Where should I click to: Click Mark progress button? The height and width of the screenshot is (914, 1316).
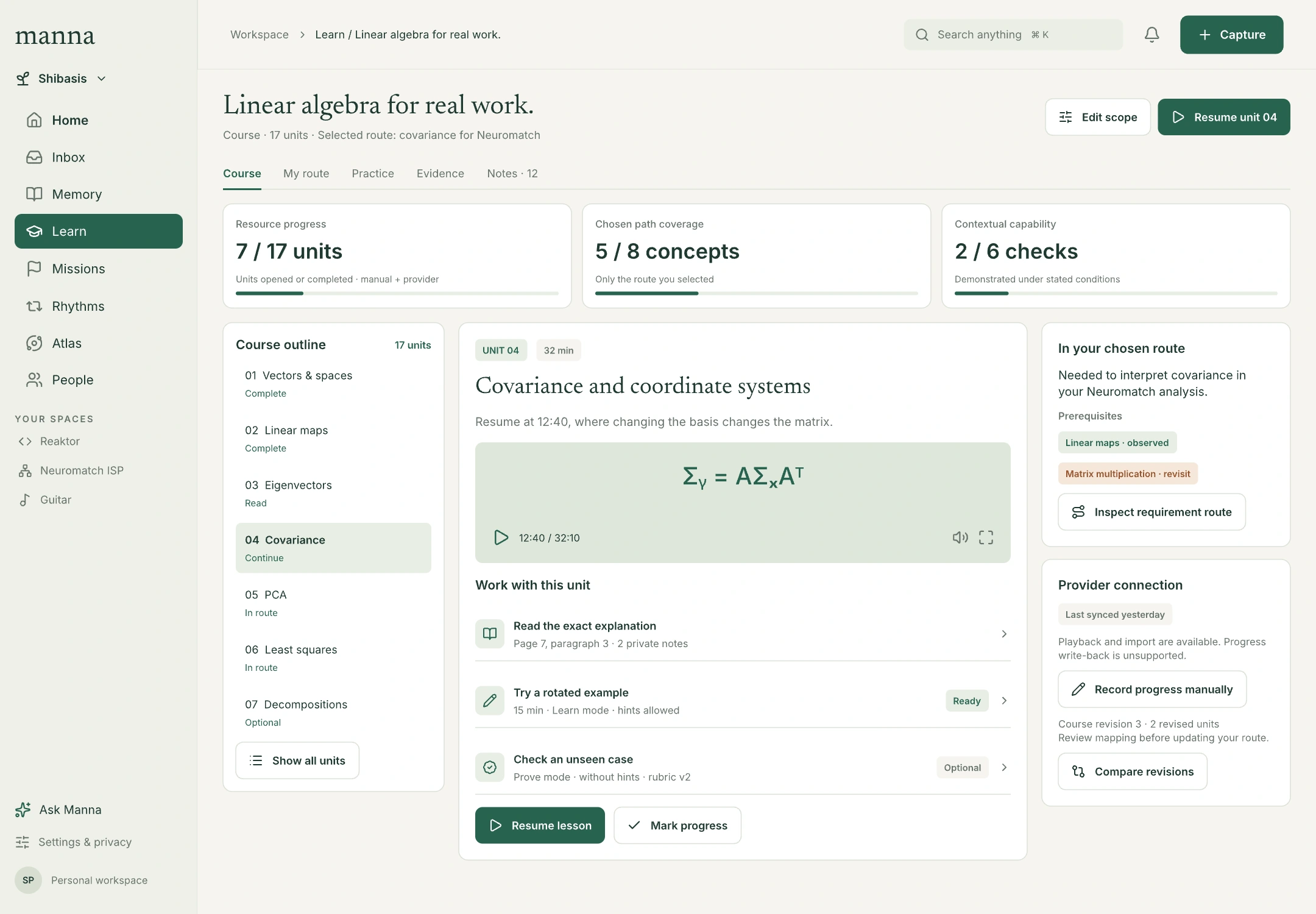tap(677, 826)
